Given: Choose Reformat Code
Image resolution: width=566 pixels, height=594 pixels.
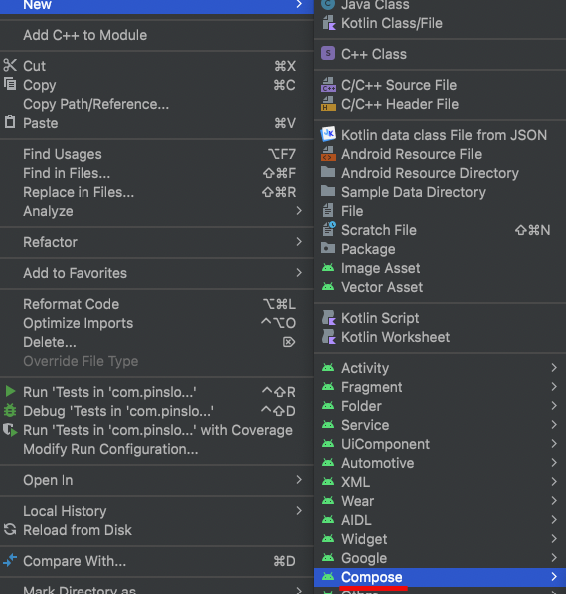Looking at the screenshot, I should tap(71, 304).
